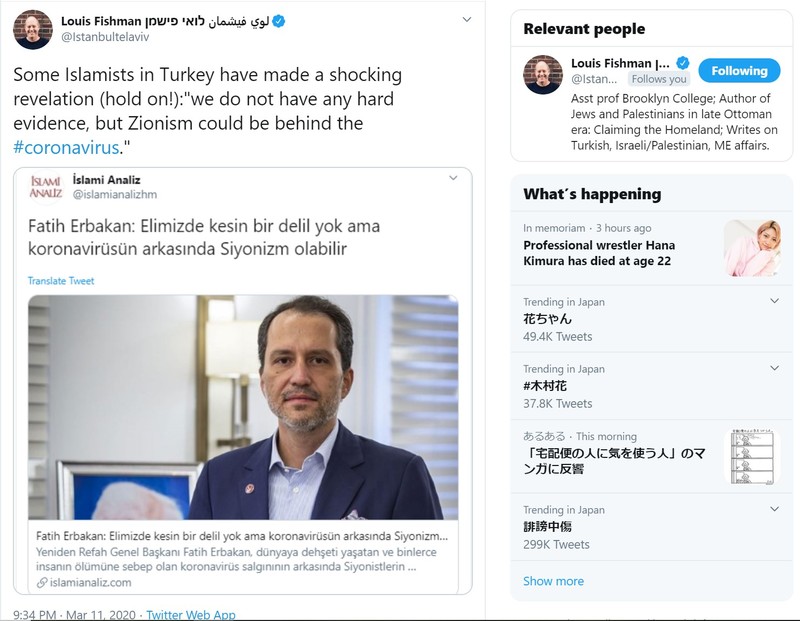Click Translate Tweet link
Image resolution: width=800 pixels, height=621 pixels.
coord(61,281)
